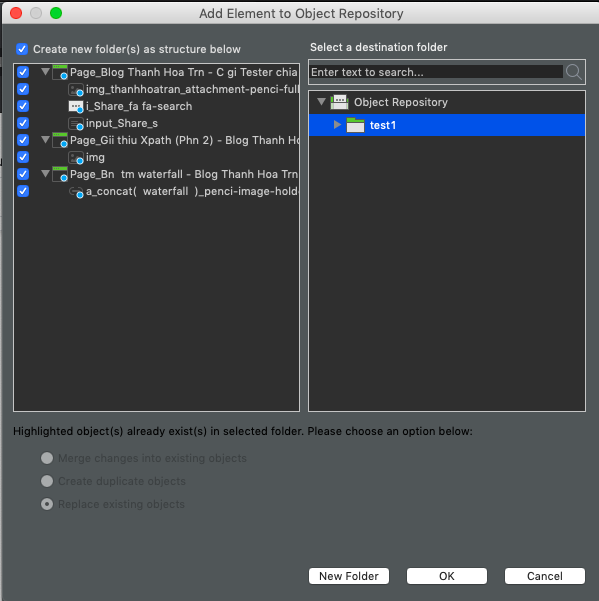Select the test1 destination folder row
Viewport: 599px width, 601px height.
coord(447,125)
